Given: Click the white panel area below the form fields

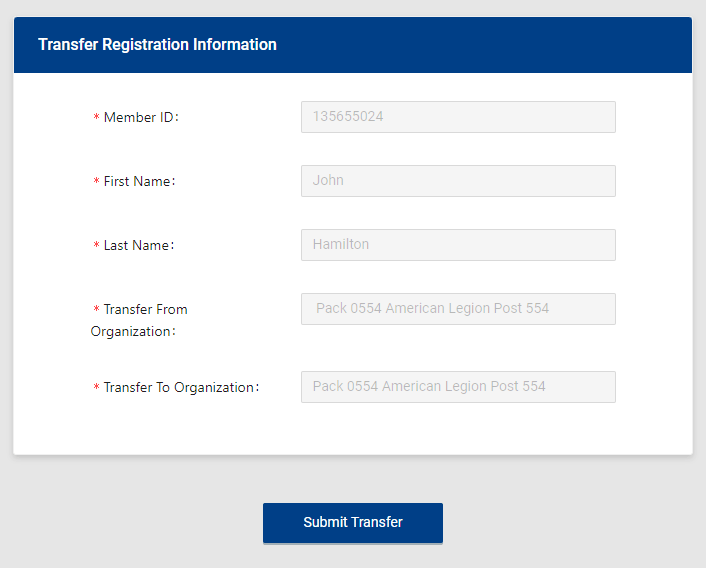Looking at the screenshot, I should tap(352, 430).
